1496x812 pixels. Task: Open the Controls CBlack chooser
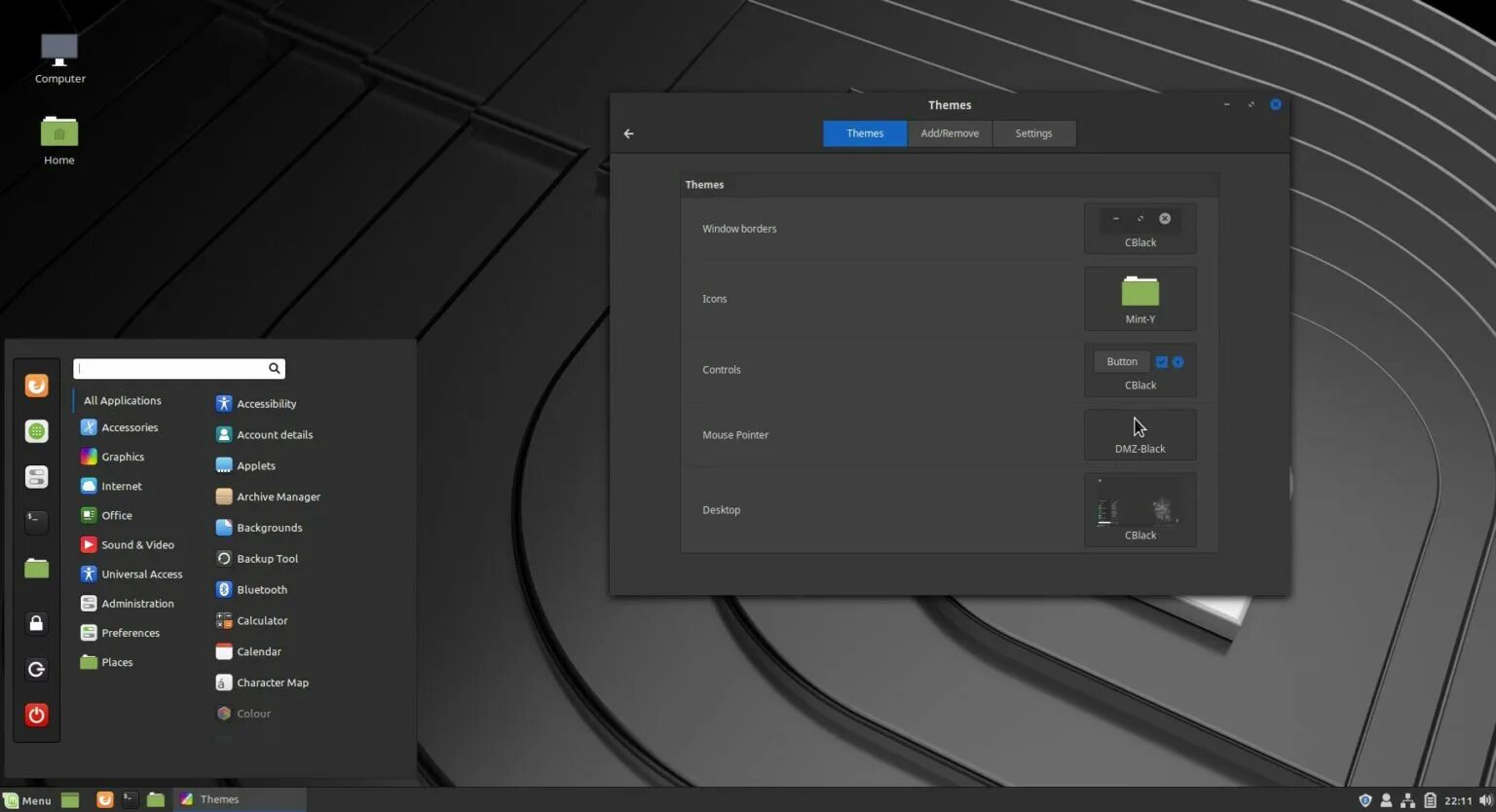click(x=1141, y=370)
